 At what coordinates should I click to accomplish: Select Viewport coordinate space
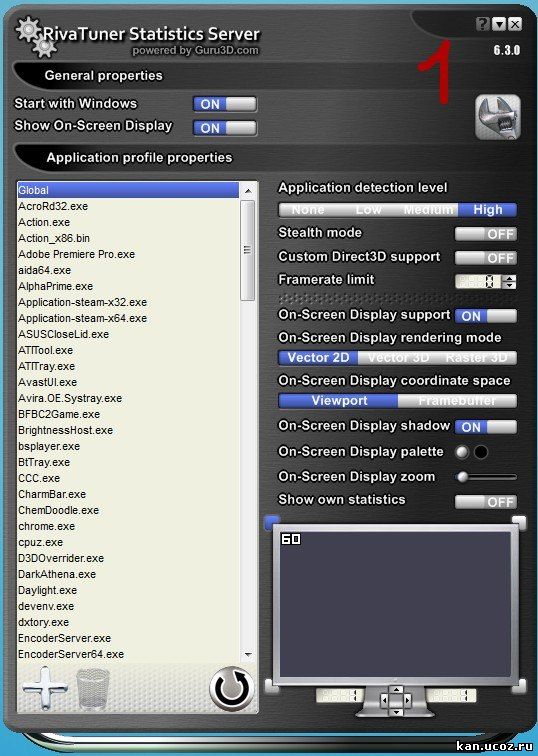[338, 401]
